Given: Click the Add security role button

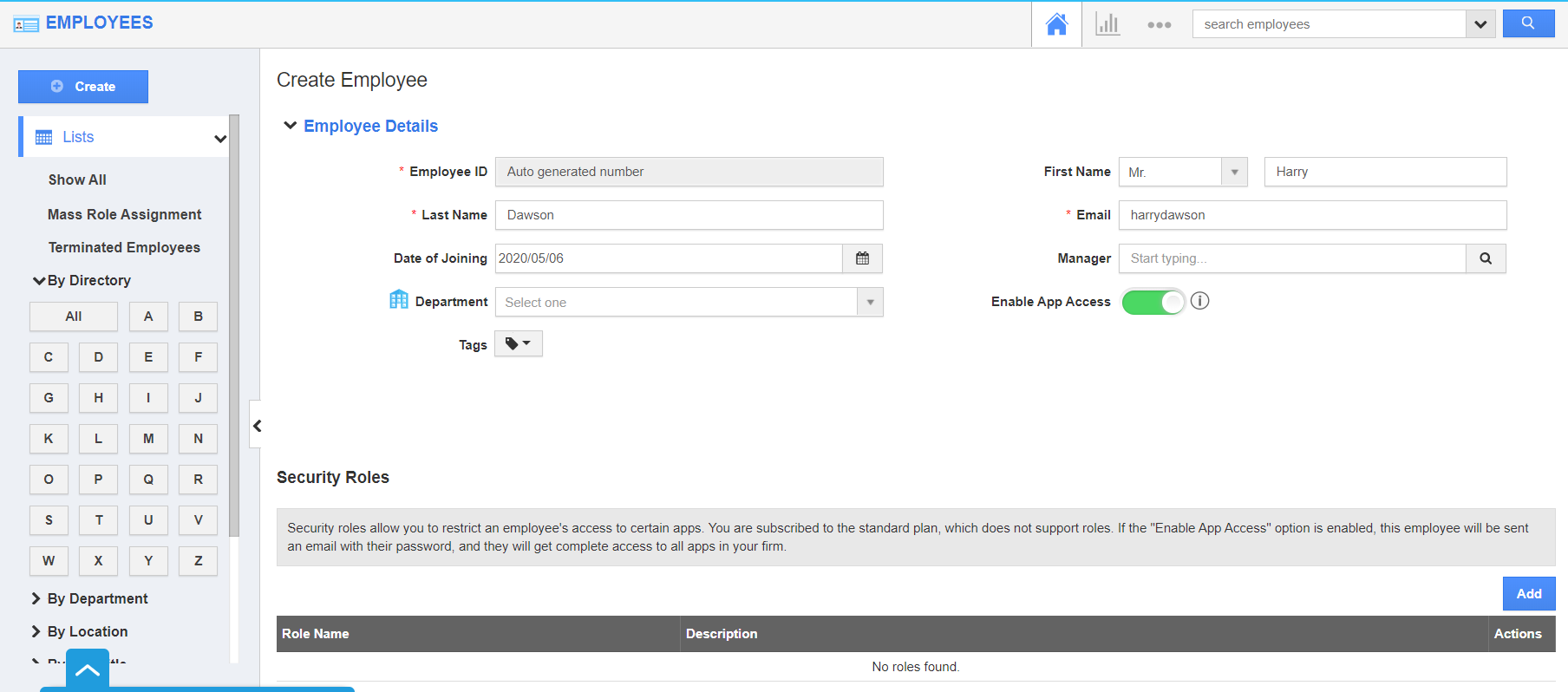Looking at the screenshot, I should (x=1528, y=594).
